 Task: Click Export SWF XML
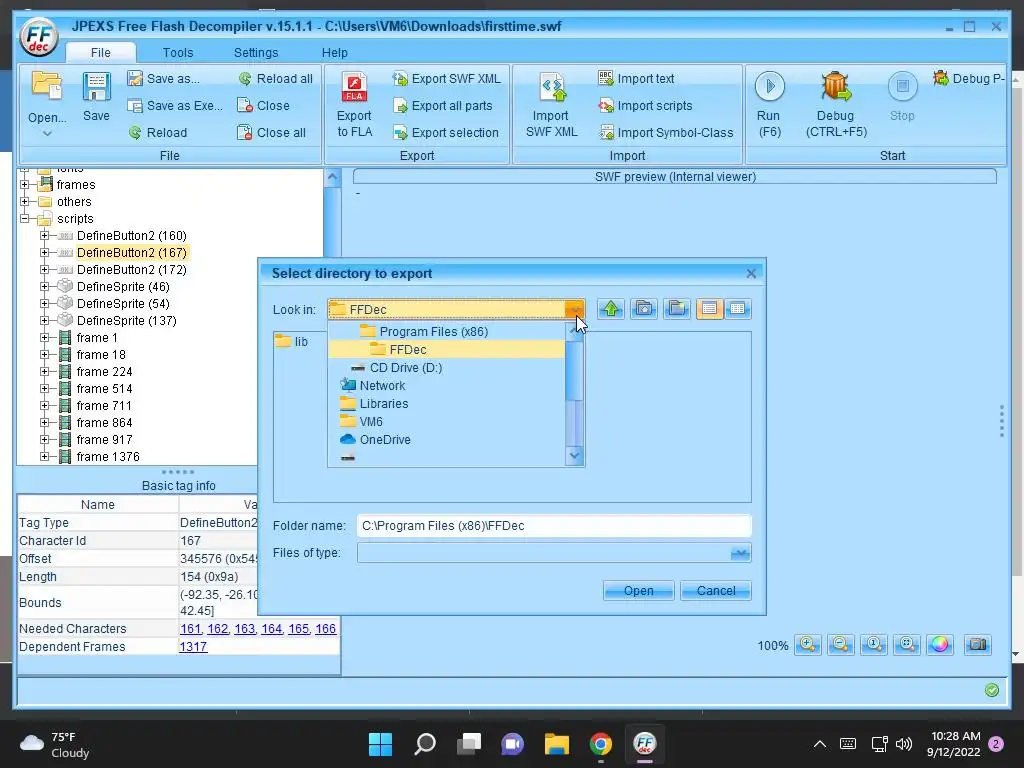(447, 78)
